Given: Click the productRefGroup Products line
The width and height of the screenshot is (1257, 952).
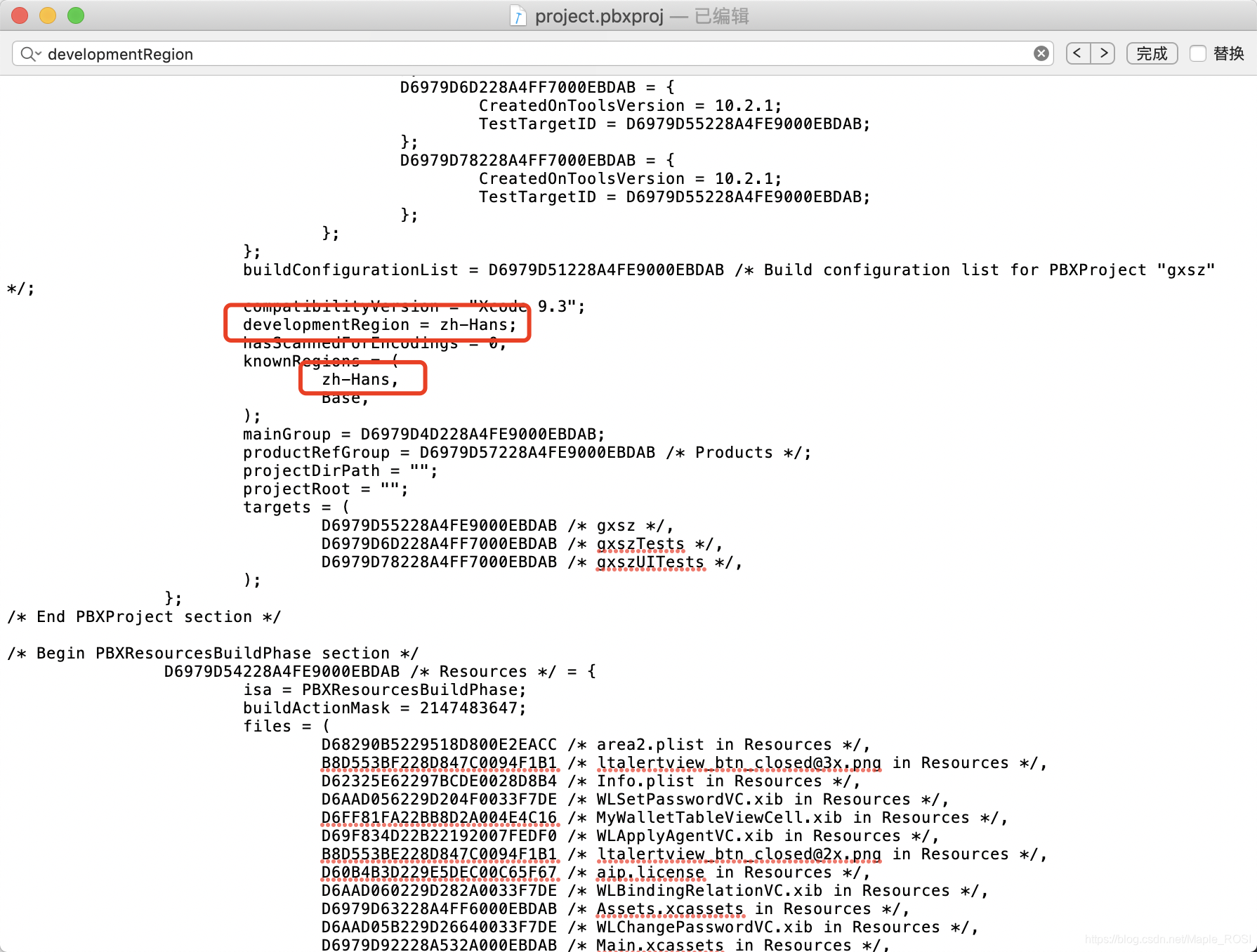Looking at the screenshot, I should click(527, 452).
